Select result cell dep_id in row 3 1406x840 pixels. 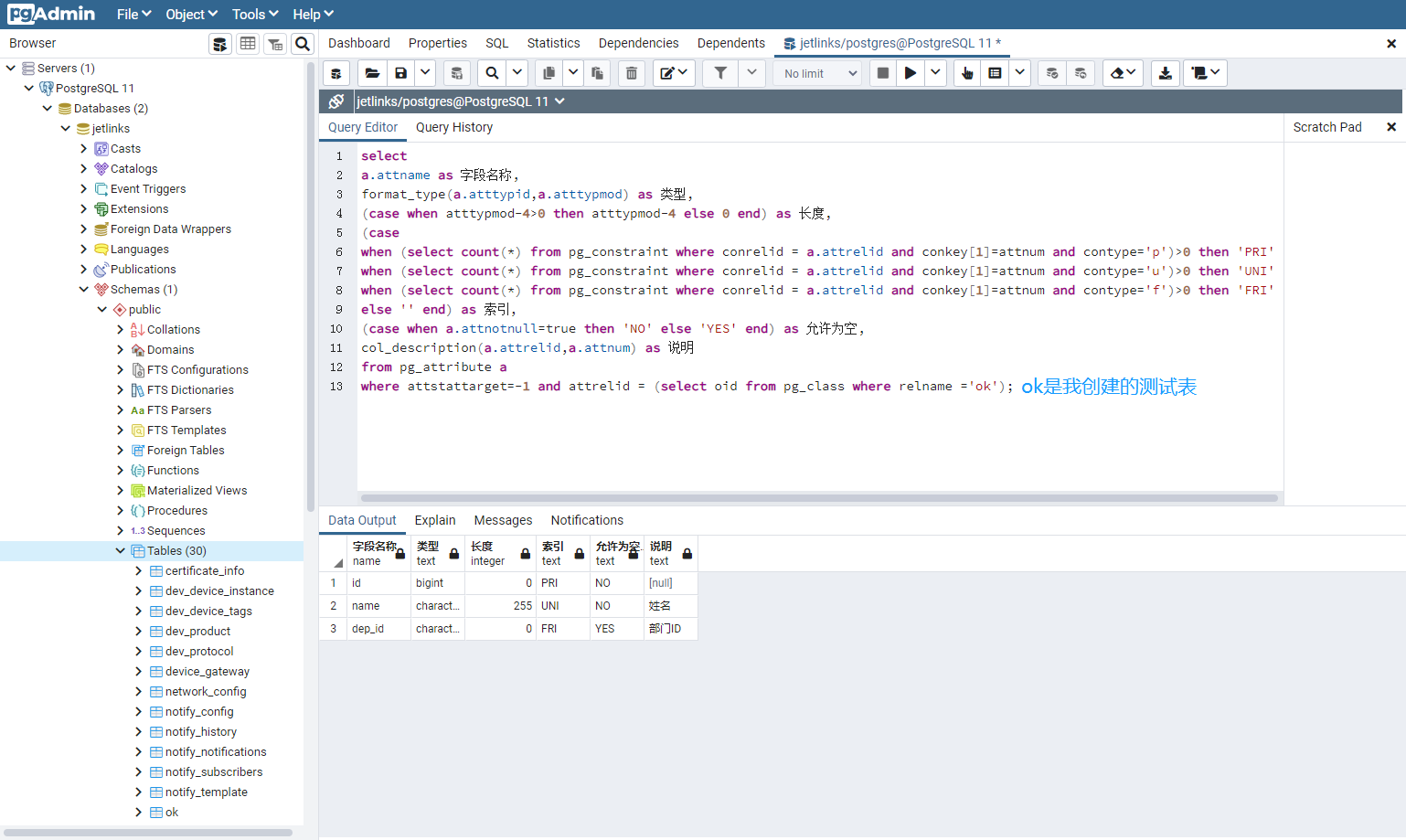coord(378,629)
